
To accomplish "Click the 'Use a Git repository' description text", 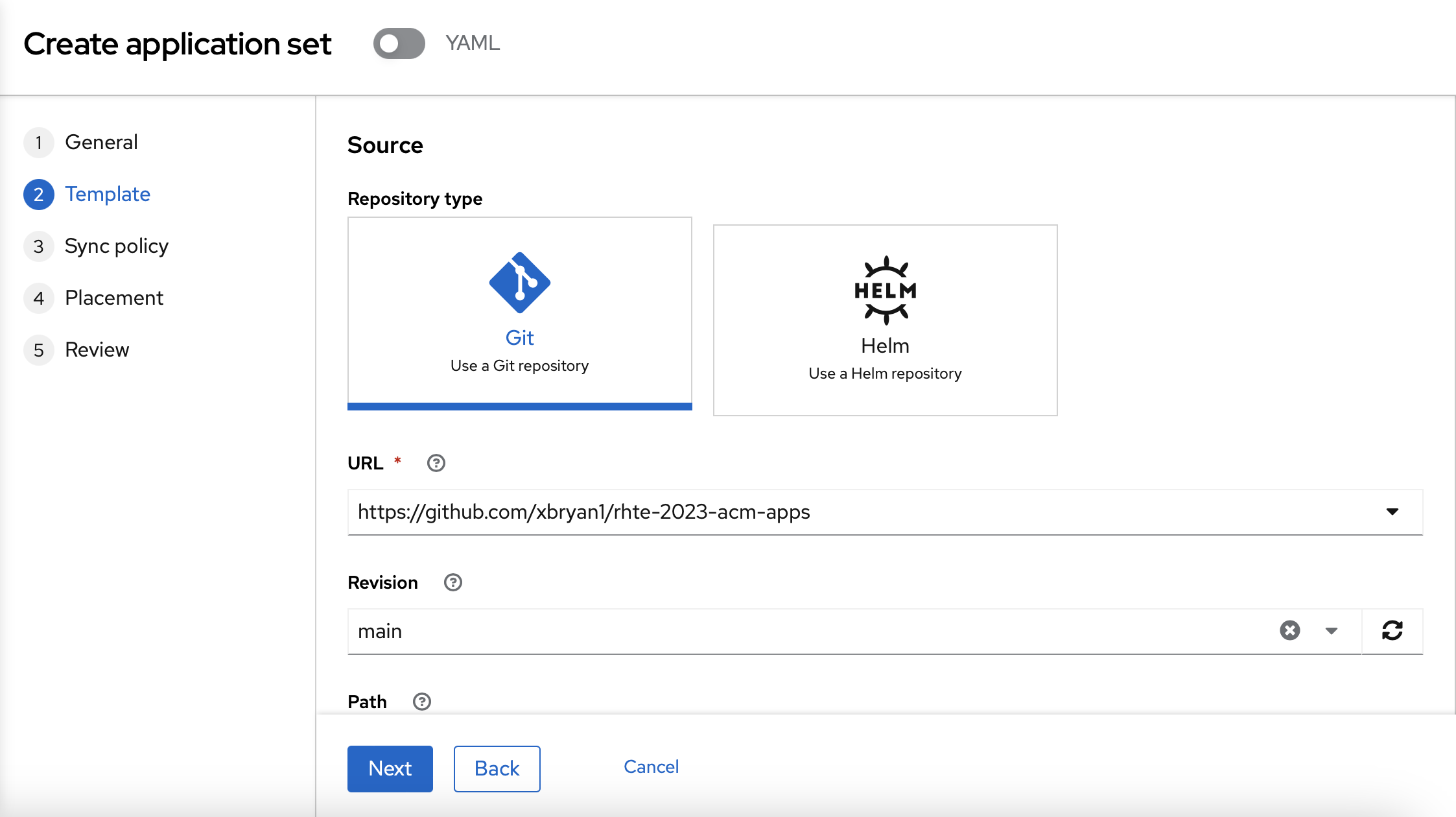I will [x=519, y=366].
